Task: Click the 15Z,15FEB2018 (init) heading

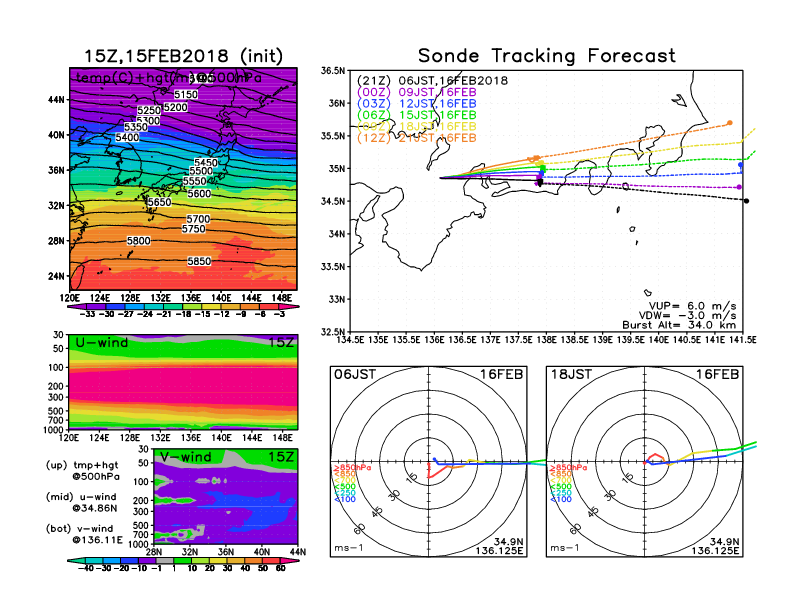Action: [x=182, y=55]
